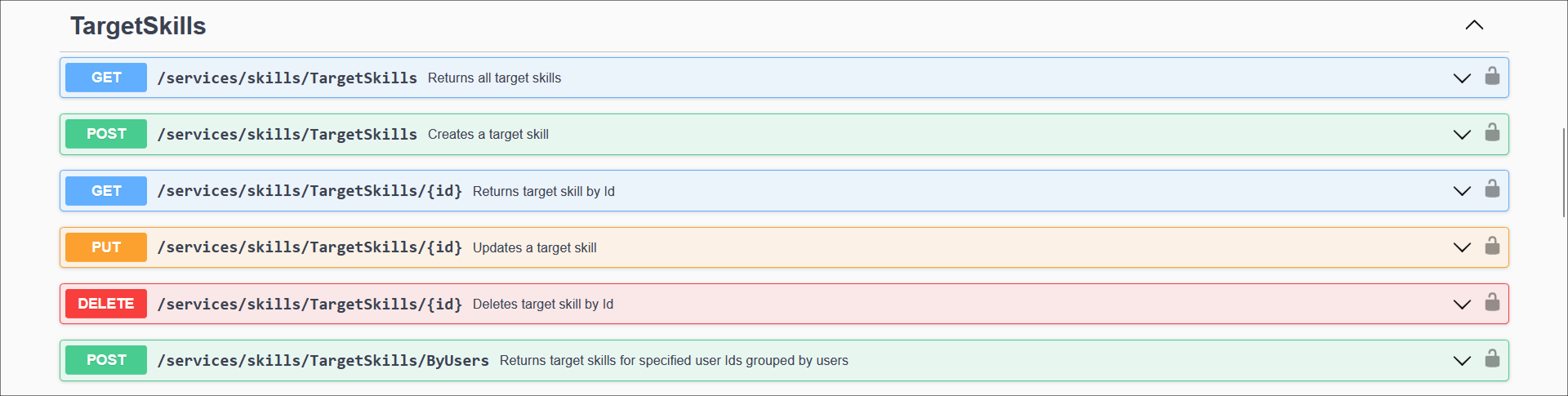Click the lock icon on the DELETE row
The width and height of the screenshot is (1568, 396).
tap(1492, 303)
